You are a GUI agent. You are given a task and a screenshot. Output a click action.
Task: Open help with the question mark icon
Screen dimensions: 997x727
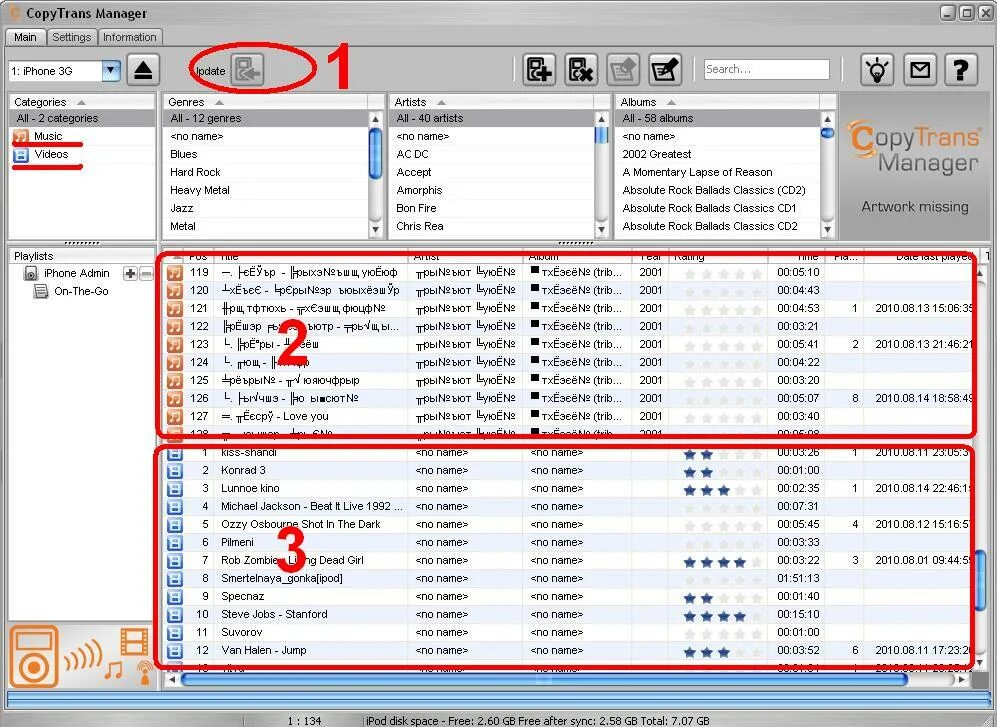961,70
